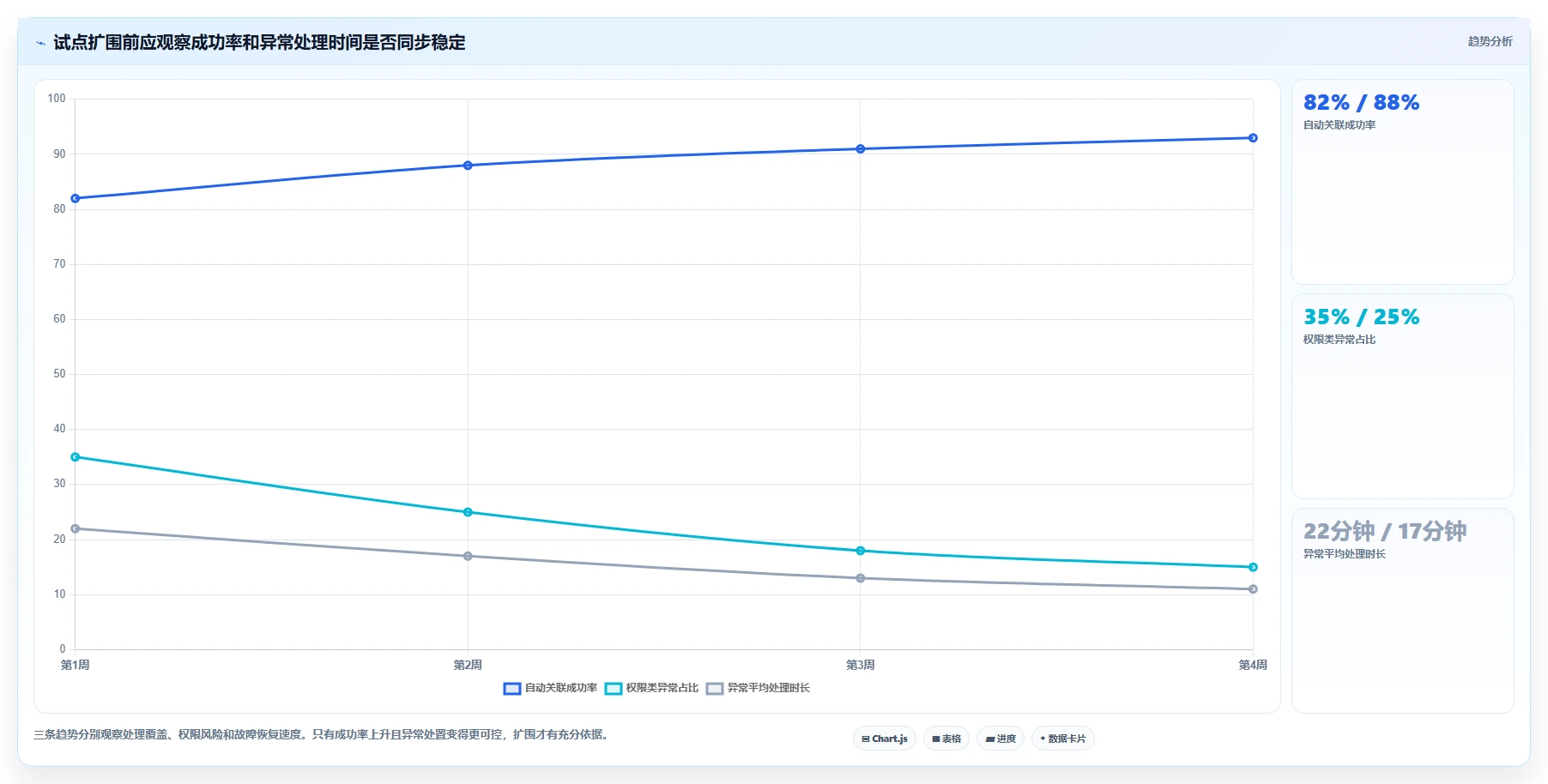The height and width of the screenshot is (784, 1548).
Task: Click the 趋势分析 tag in header
Action: click(x=1490, y=41)
